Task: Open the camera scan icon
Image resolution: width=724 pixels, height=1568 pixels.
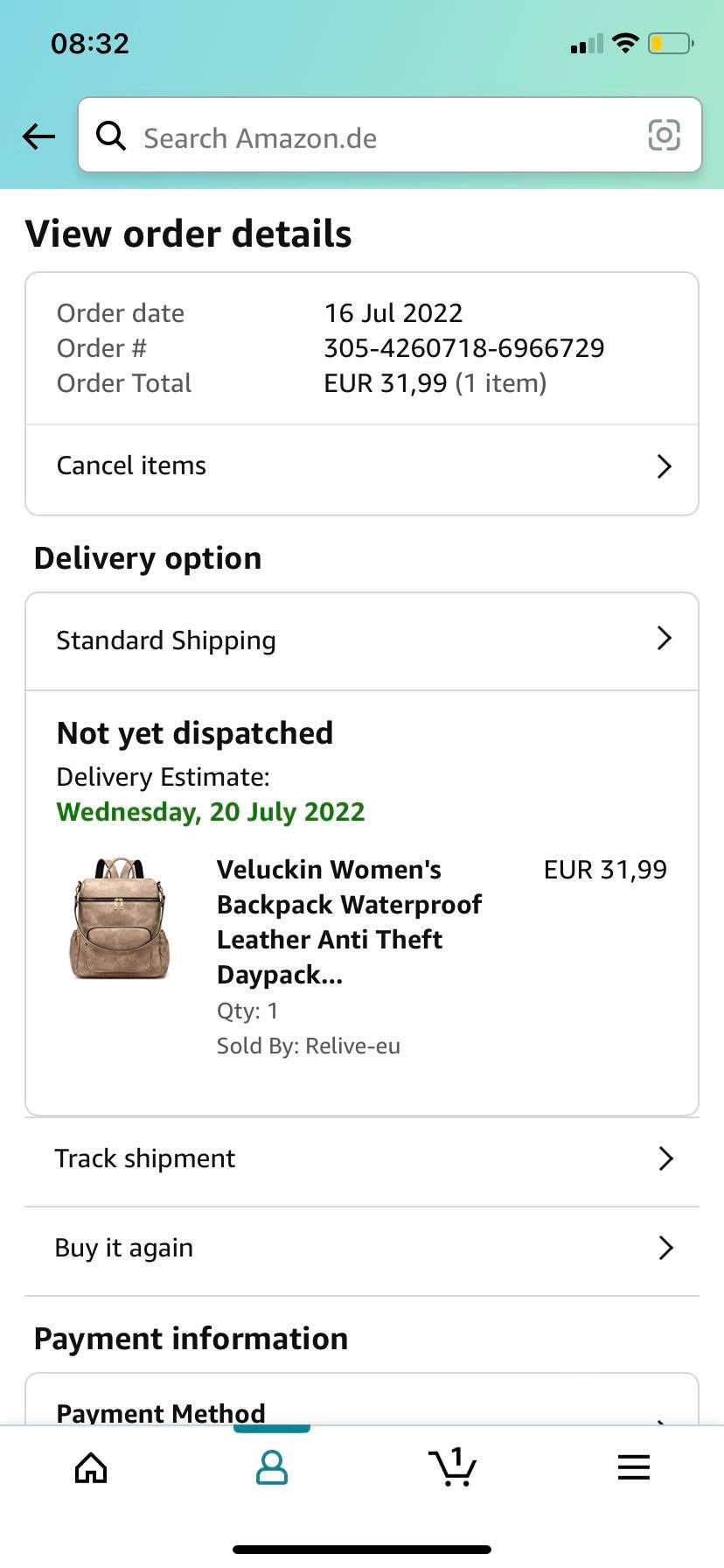Action: coord(664,136)
